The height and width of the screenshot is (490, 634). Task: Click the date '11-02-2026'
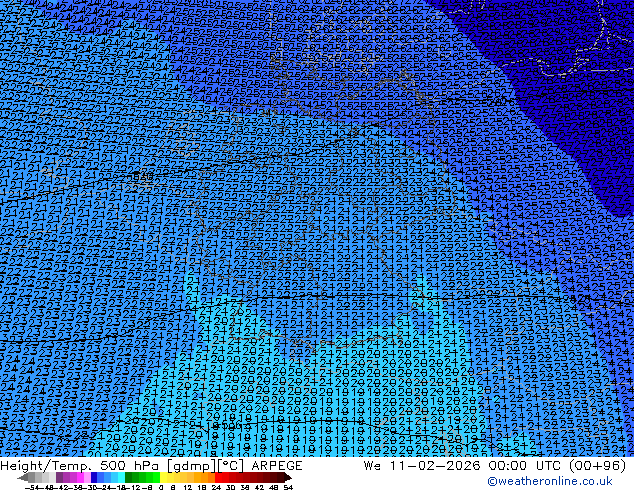[435, 466]
